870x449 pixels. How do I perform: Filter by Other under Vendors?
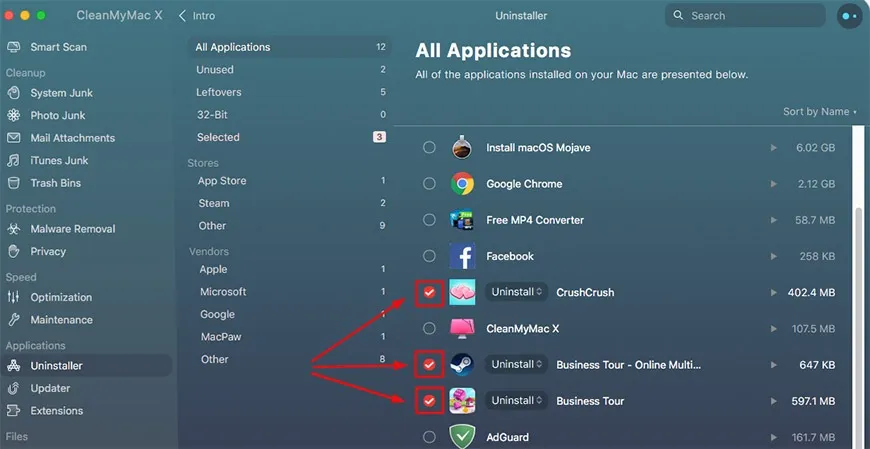tap(290, 359)
